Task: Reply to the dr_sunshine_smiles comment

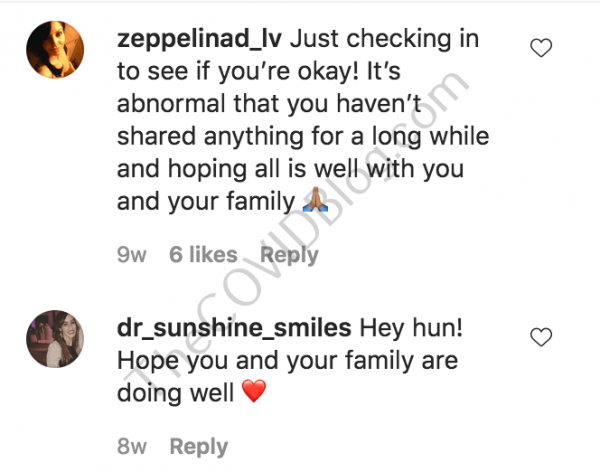Action: 198,446
